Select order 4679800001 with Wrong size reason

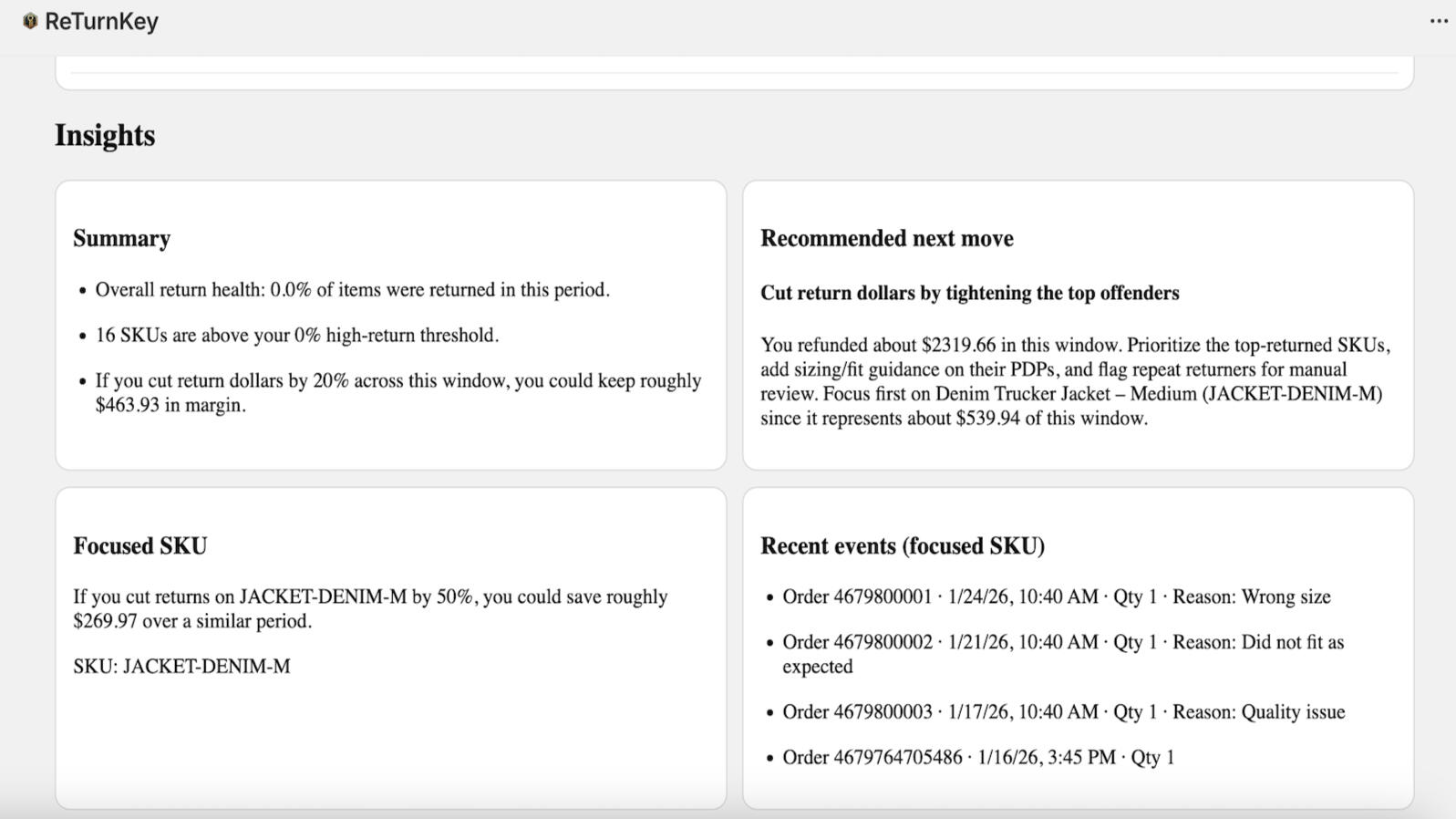point(1056,597)
